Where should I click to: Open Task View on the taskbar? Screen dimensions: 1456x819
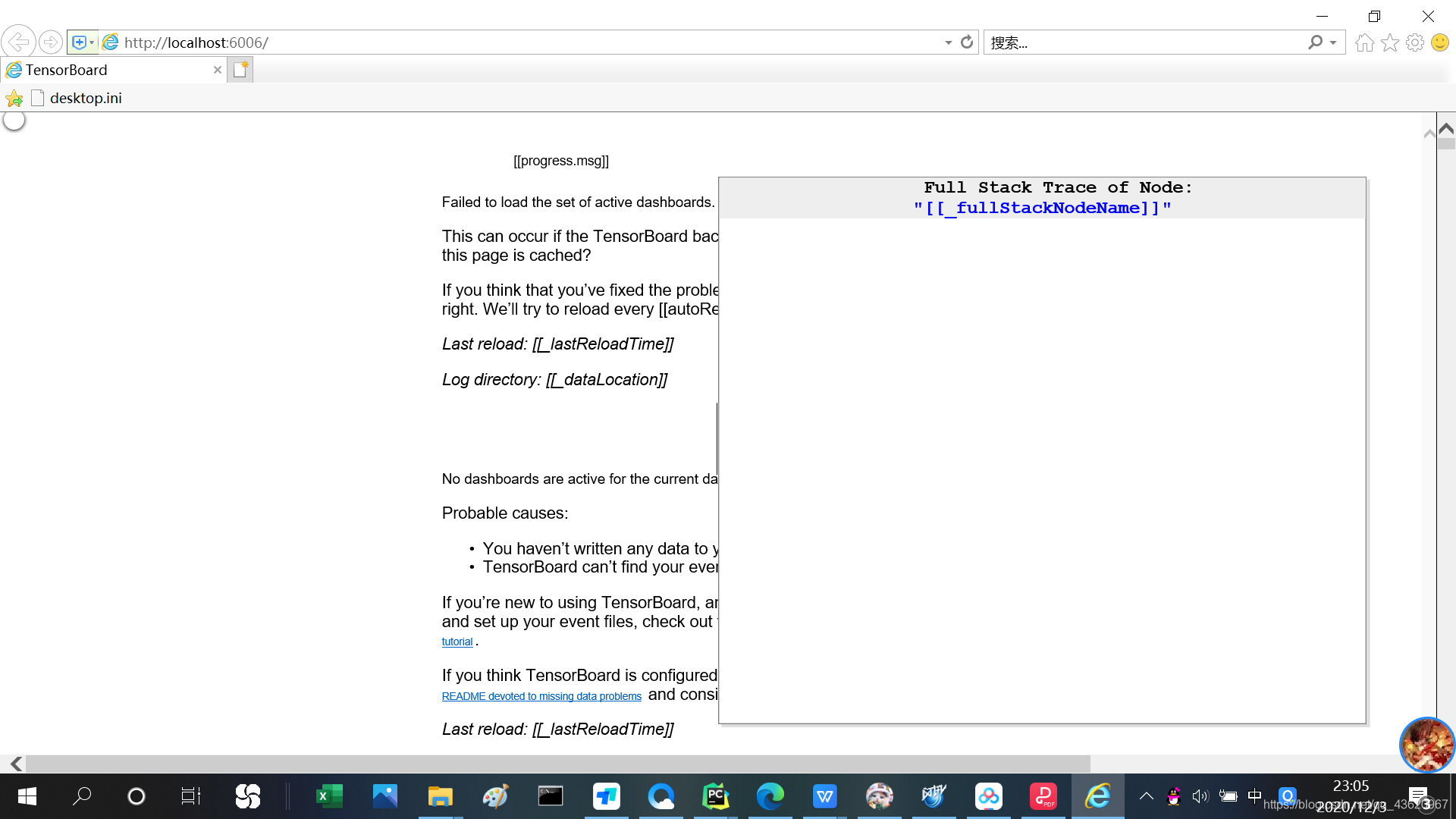[x=191, y=796]
